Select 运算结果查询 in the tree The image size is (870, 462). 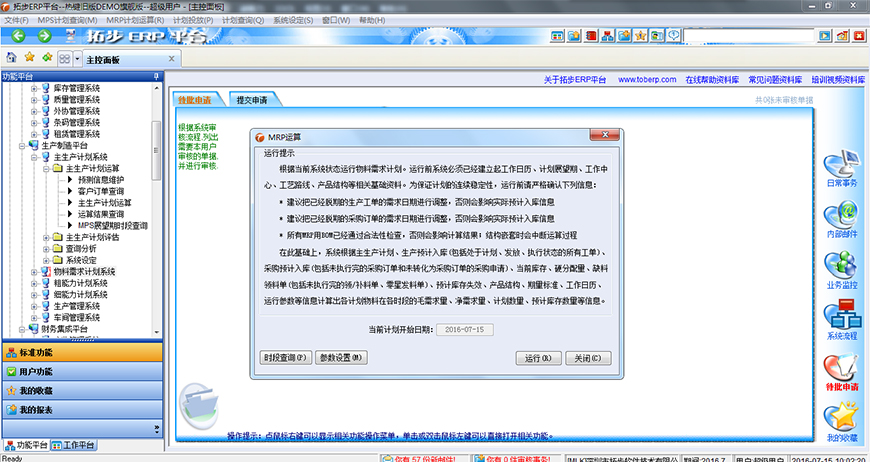101,214
